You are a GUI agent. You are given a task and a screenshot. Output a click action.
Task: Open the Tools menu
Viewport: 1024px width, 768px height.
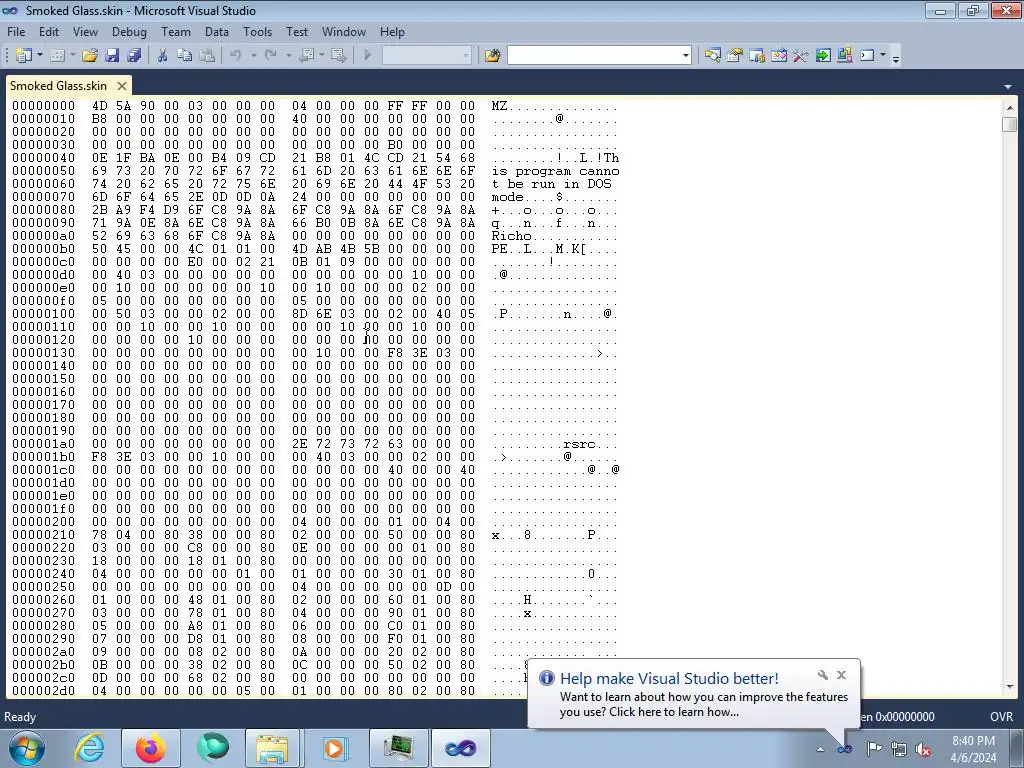pyautogui.click(x=257, y=31)
